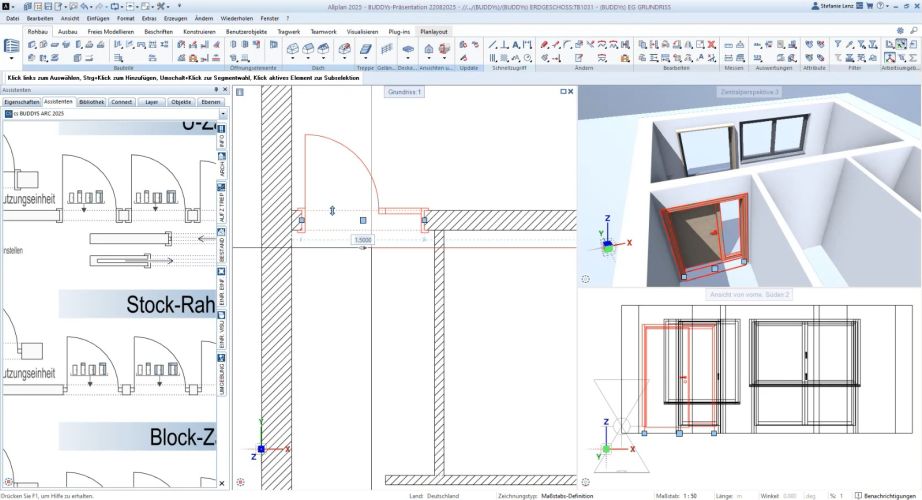The width and height of the screenshot is (922, 500).
Task: Click the Filter funnel icon in ribbon
Action: point(838,44)
